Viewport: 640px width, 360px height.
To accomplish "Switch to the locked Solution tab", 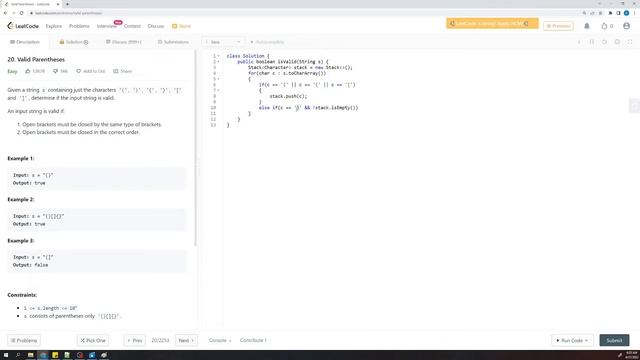I will (x=74, y=42).
